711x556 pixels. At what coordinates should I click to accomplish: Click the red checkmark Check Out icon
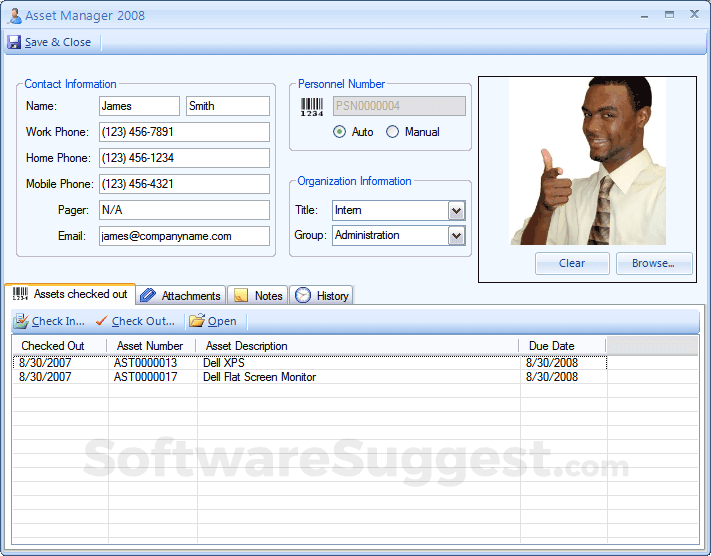[x=102, y=321]
